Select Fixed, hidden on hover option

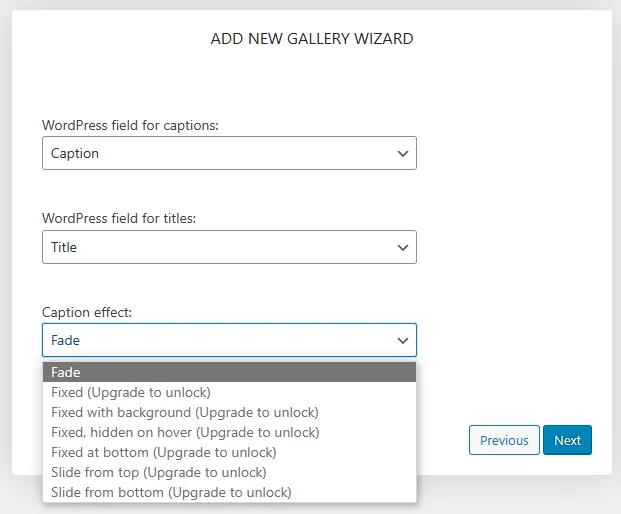point(185,432)
